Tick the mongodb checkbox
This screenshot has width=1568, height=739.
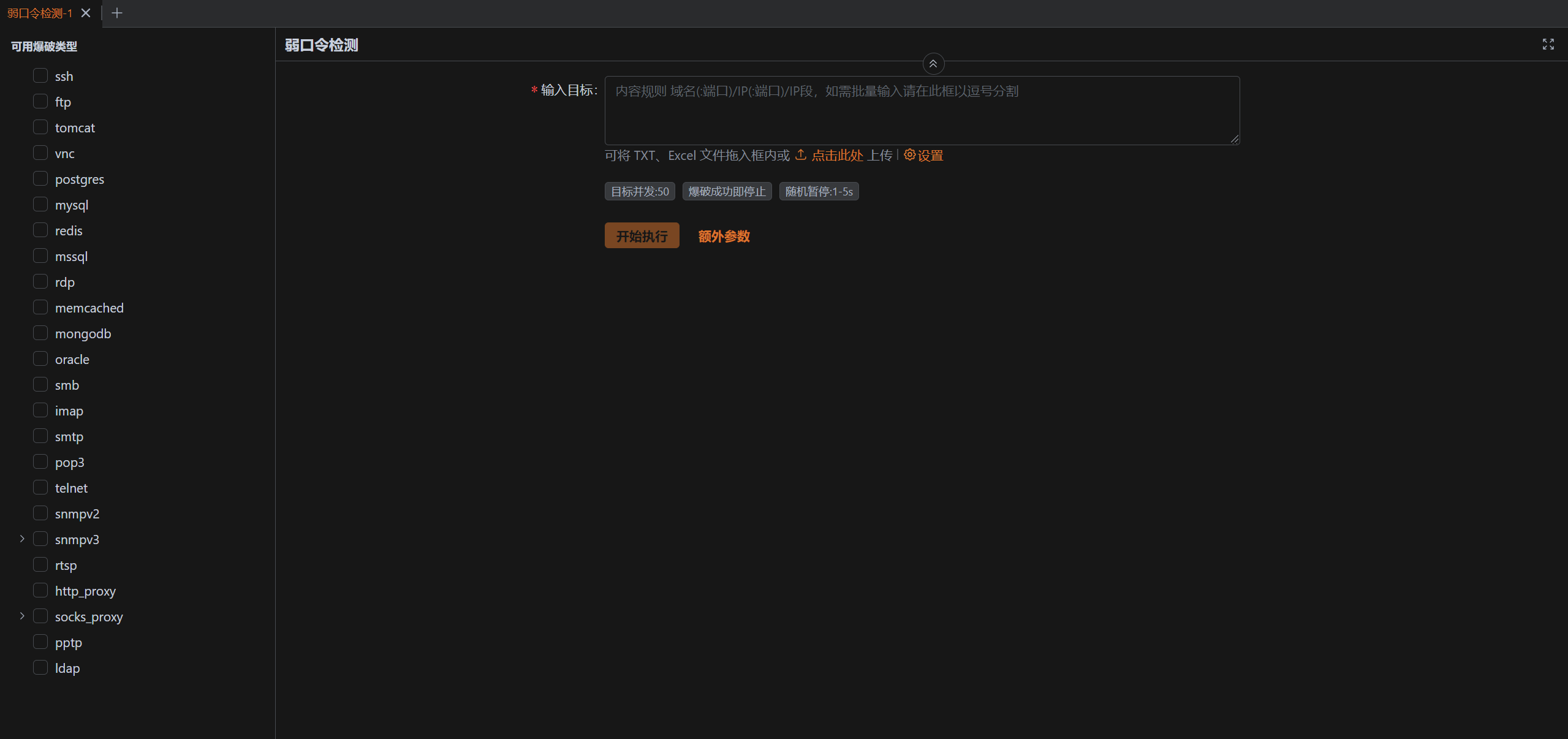[40, 333]
